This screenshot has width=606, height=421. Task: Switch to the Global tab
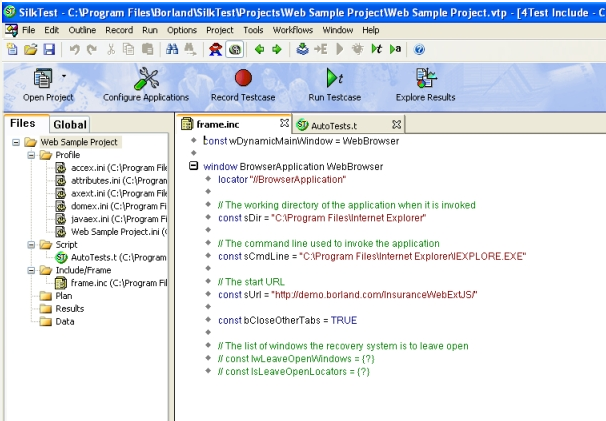tap(70, 124)
